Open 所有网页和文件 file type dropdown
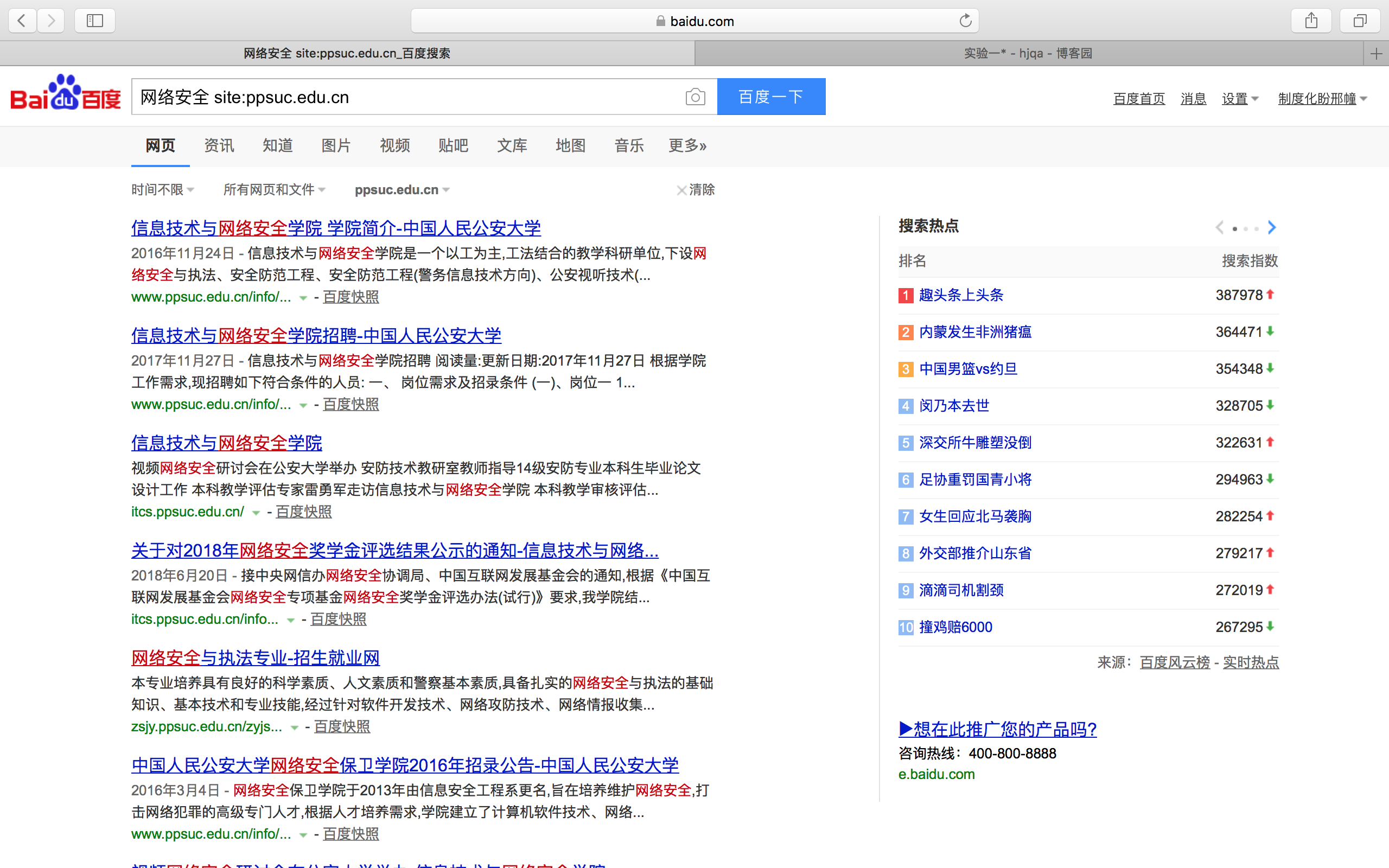This screenshot has width=1389, height=868. (274, 190)
